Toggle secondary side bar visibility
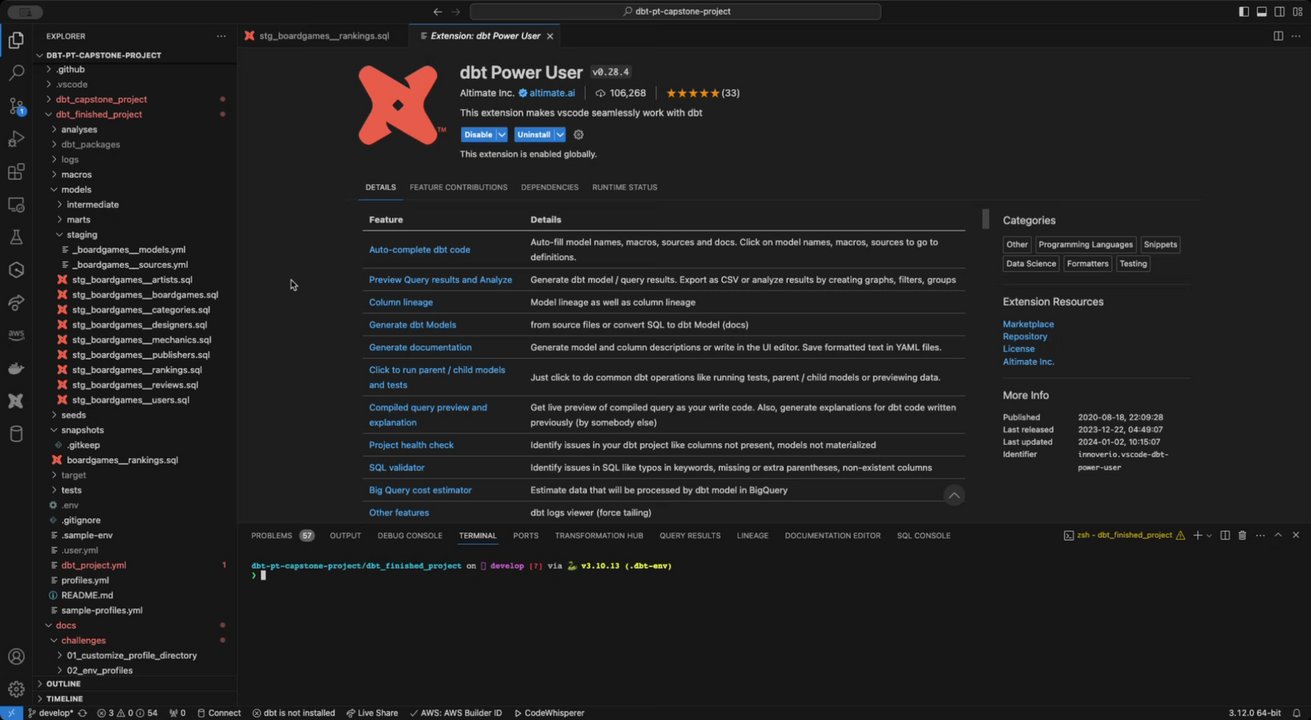The height and width of the screenshot is (720, 1311). (x=1278, y=11)
